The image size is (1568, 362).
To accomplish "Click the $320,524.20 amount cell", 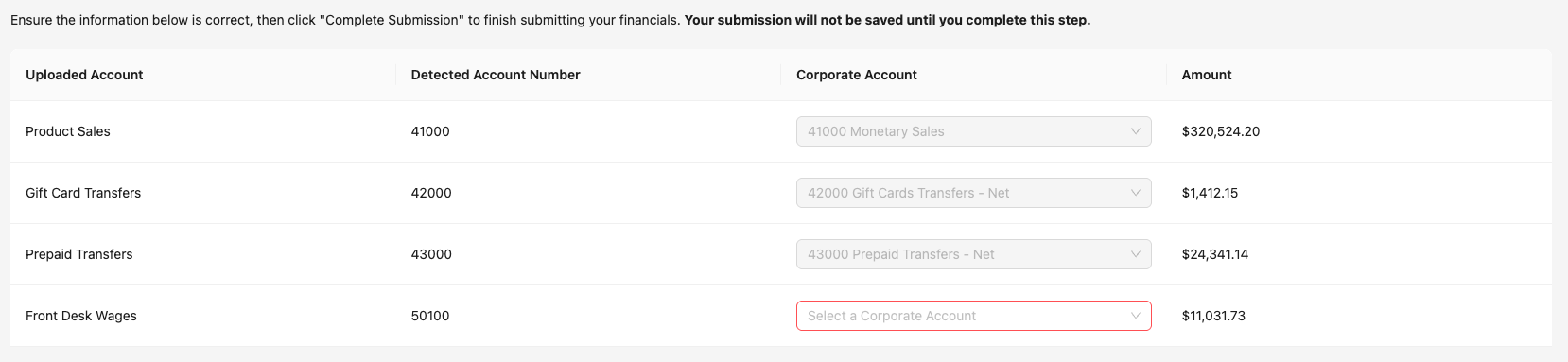I will 1221,131.
